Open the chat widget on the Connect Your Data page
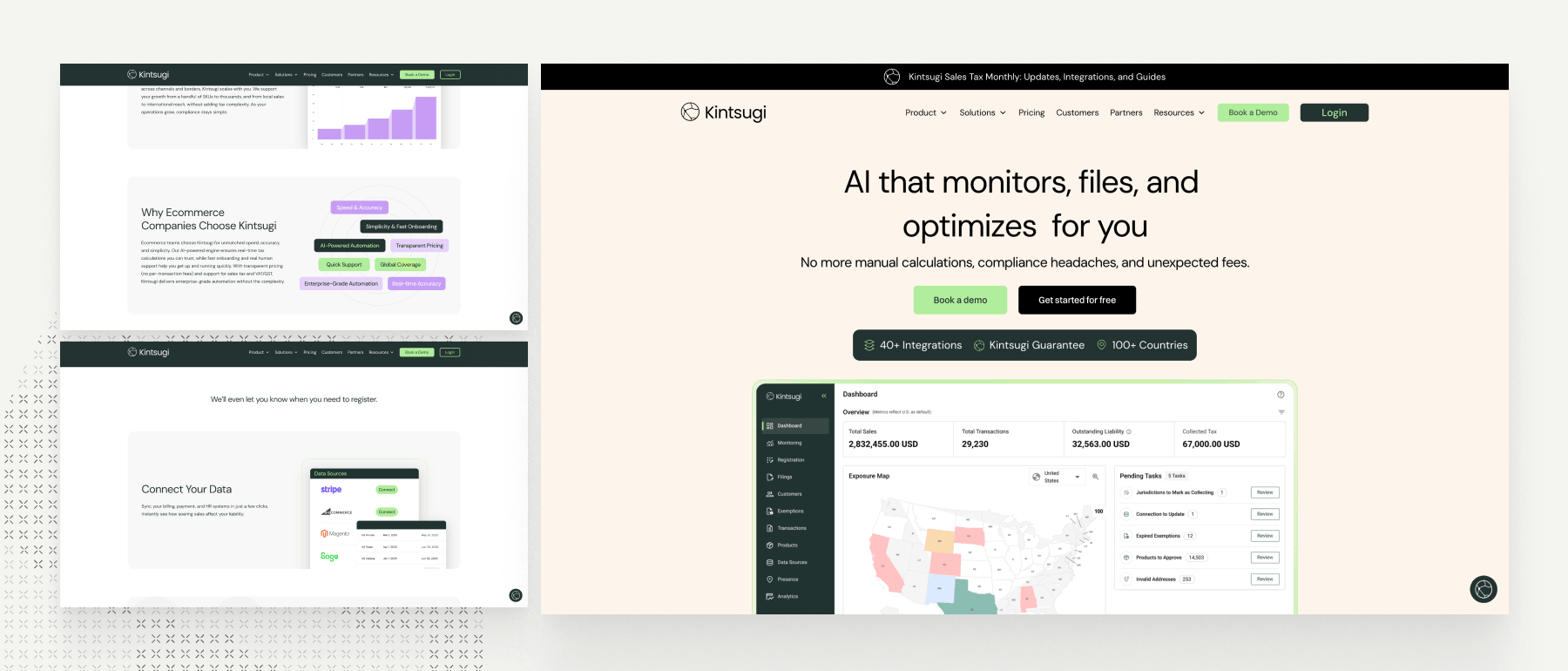This screenshot has height=671, width=1568. pyautogui.click(x=516, y=595)
